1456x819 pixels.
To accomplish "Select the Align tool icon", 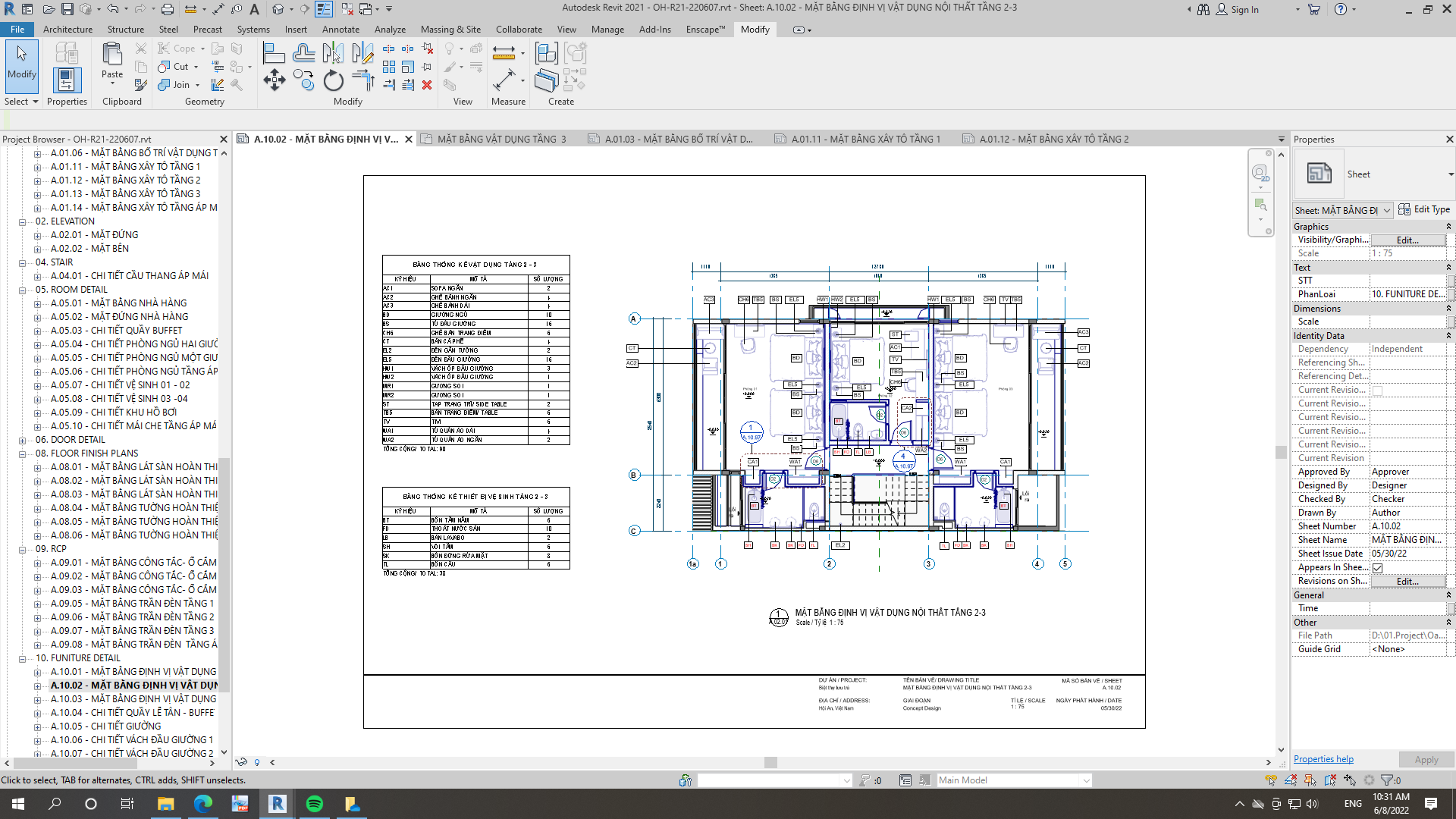I will 274,53.
